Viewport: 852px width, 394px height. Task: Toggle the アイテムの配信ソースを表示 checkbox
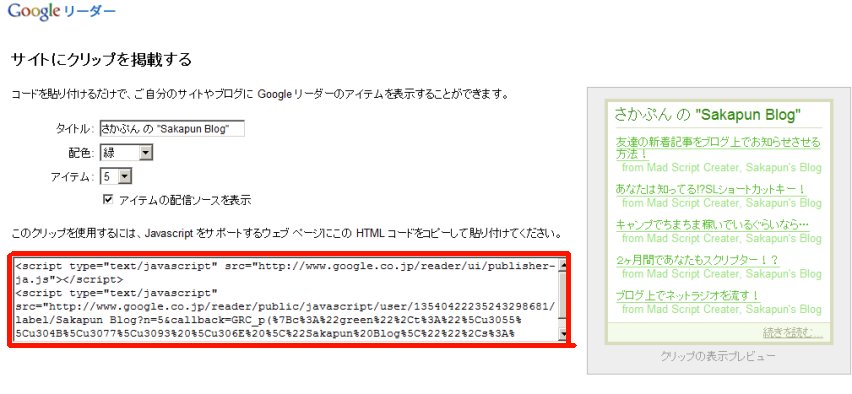point(108,199)
